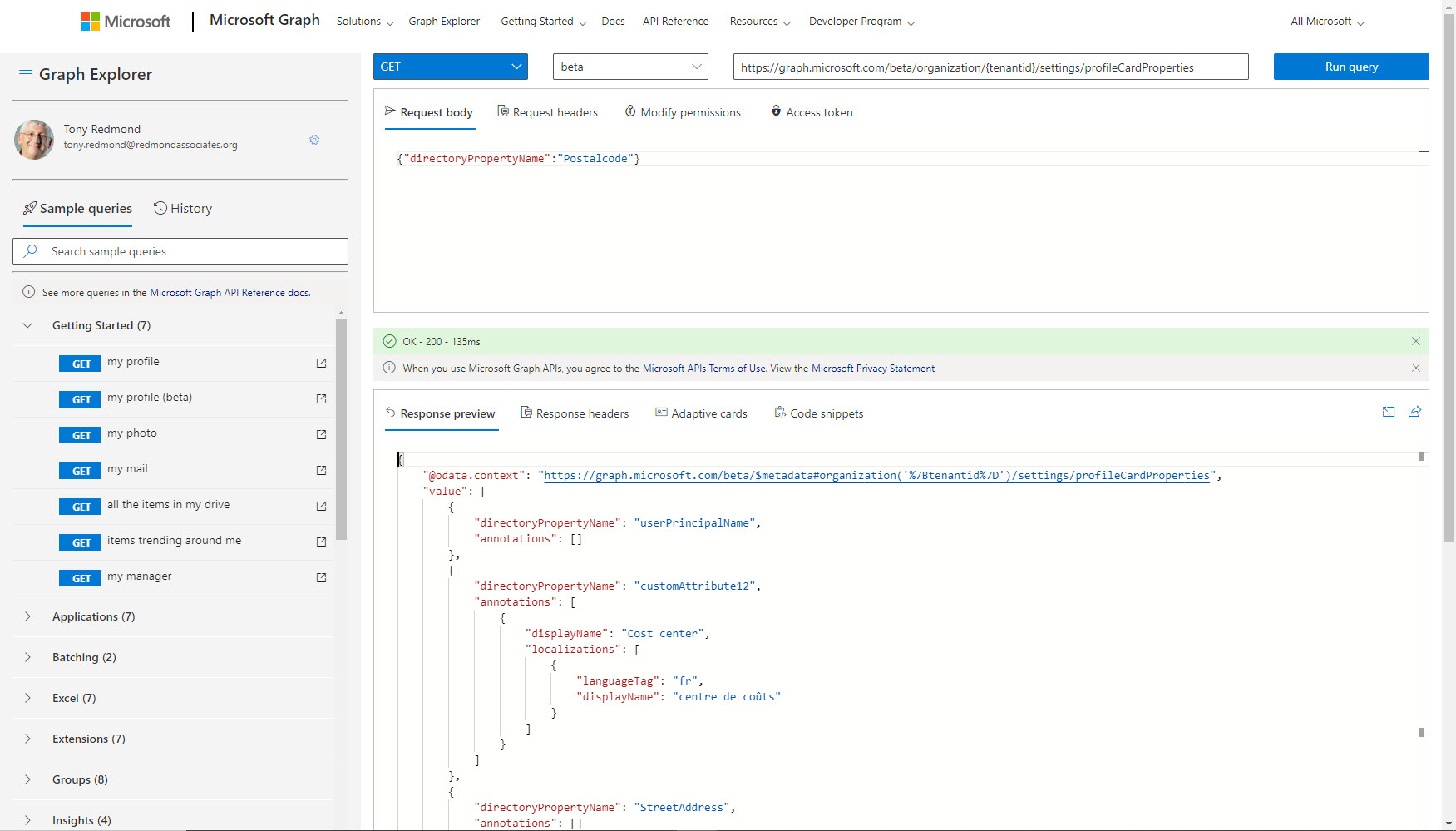This screenshot has width=1456, height=831.
Task: Switch to the Request headers tab
Action: click(x=547, y=112)
